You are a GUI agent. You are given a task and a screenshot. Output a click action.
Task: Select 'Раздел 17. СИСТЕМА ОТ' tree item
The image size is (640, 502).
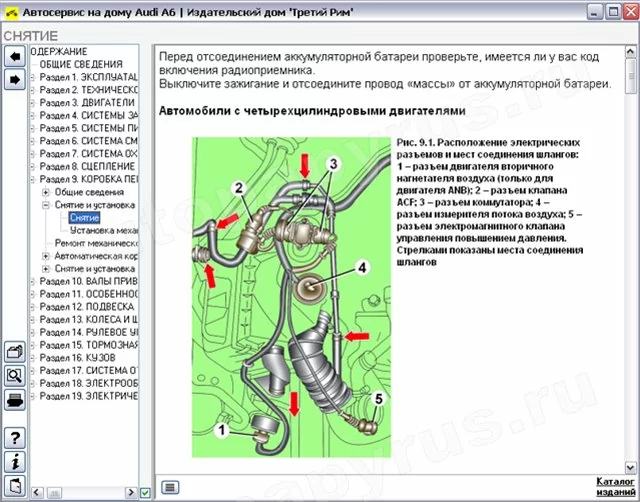click(89, 371)
